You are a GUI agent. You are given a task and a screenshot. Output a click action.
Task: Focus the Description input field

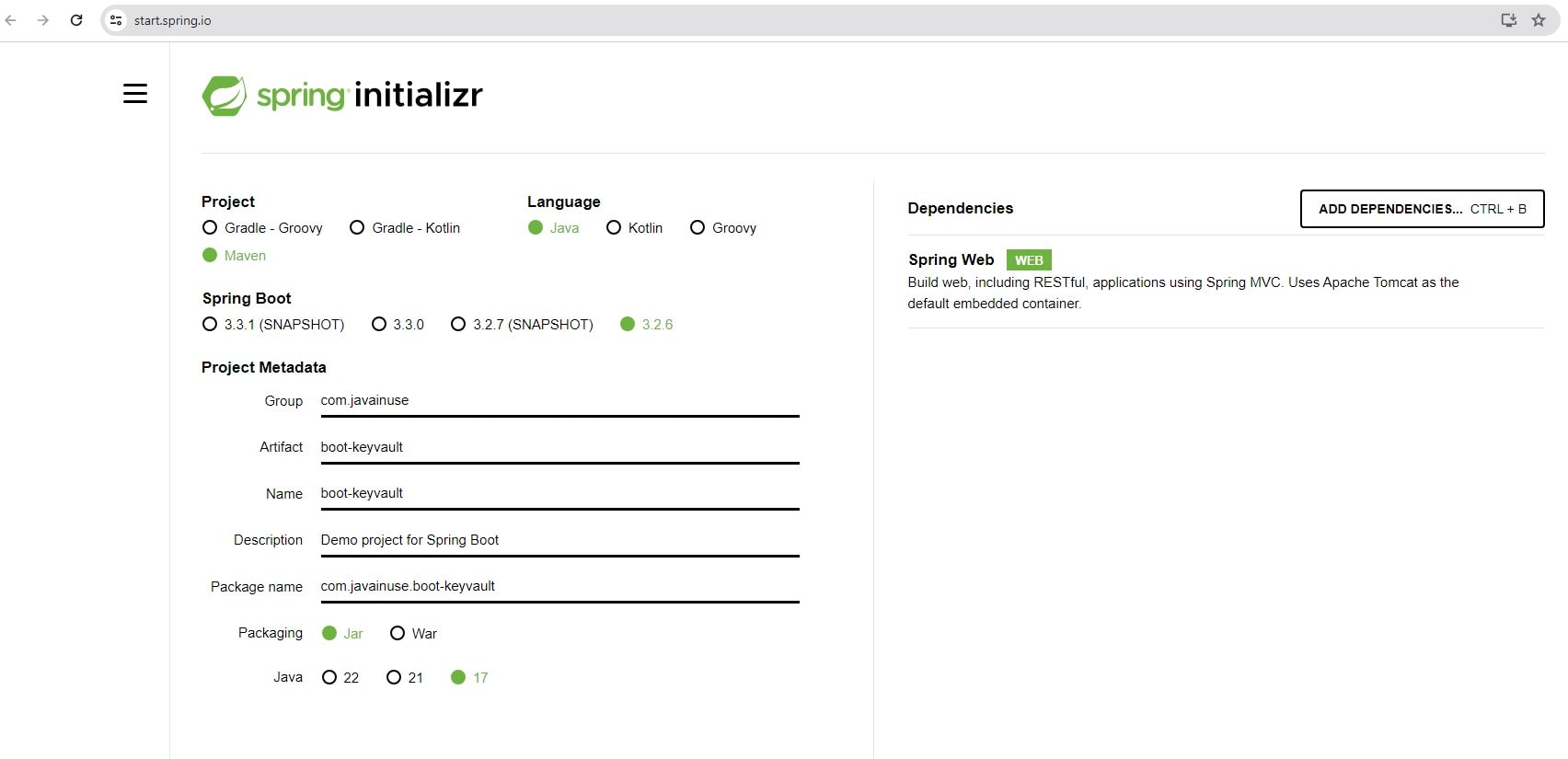(x=559, y=540)
